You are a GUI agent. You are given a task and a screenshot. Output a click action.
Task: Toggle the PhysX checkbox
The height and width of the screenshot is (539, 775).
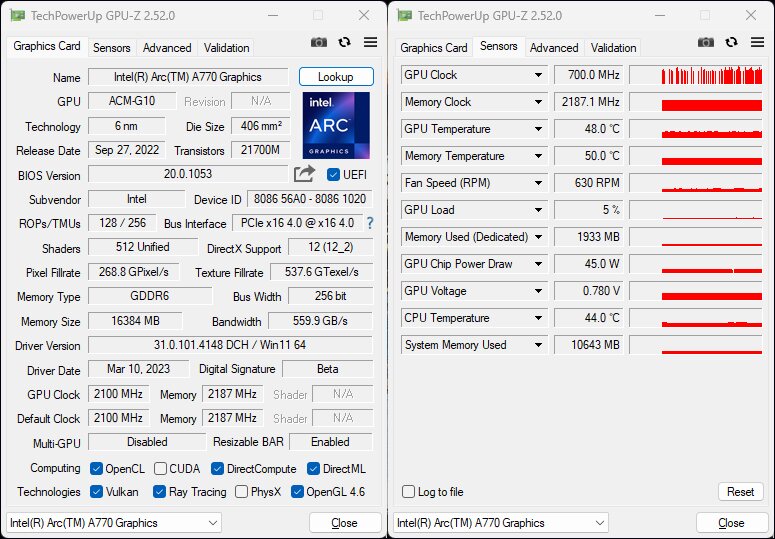242,492
